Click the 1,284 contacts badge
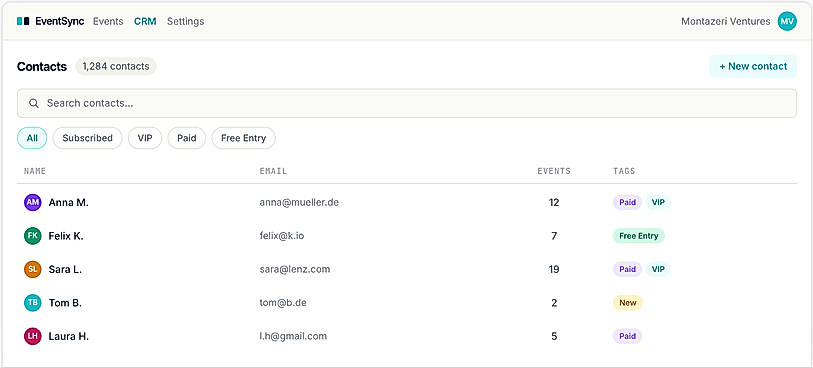The image size is (813, 368). (116, 66)
